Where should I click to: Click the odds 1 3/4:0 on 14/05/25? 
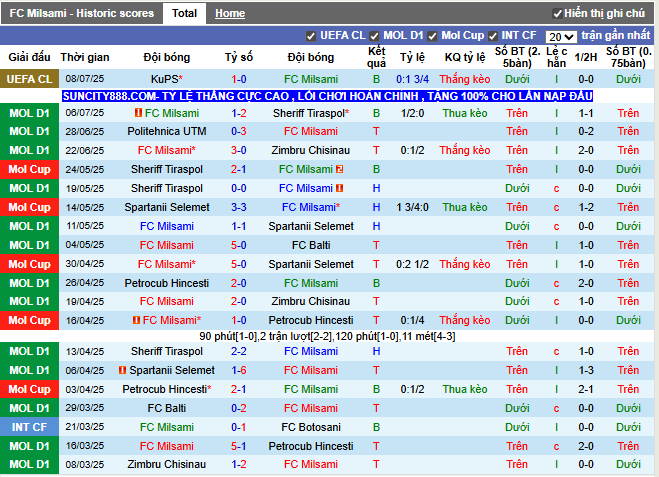[x=412, y=207]
